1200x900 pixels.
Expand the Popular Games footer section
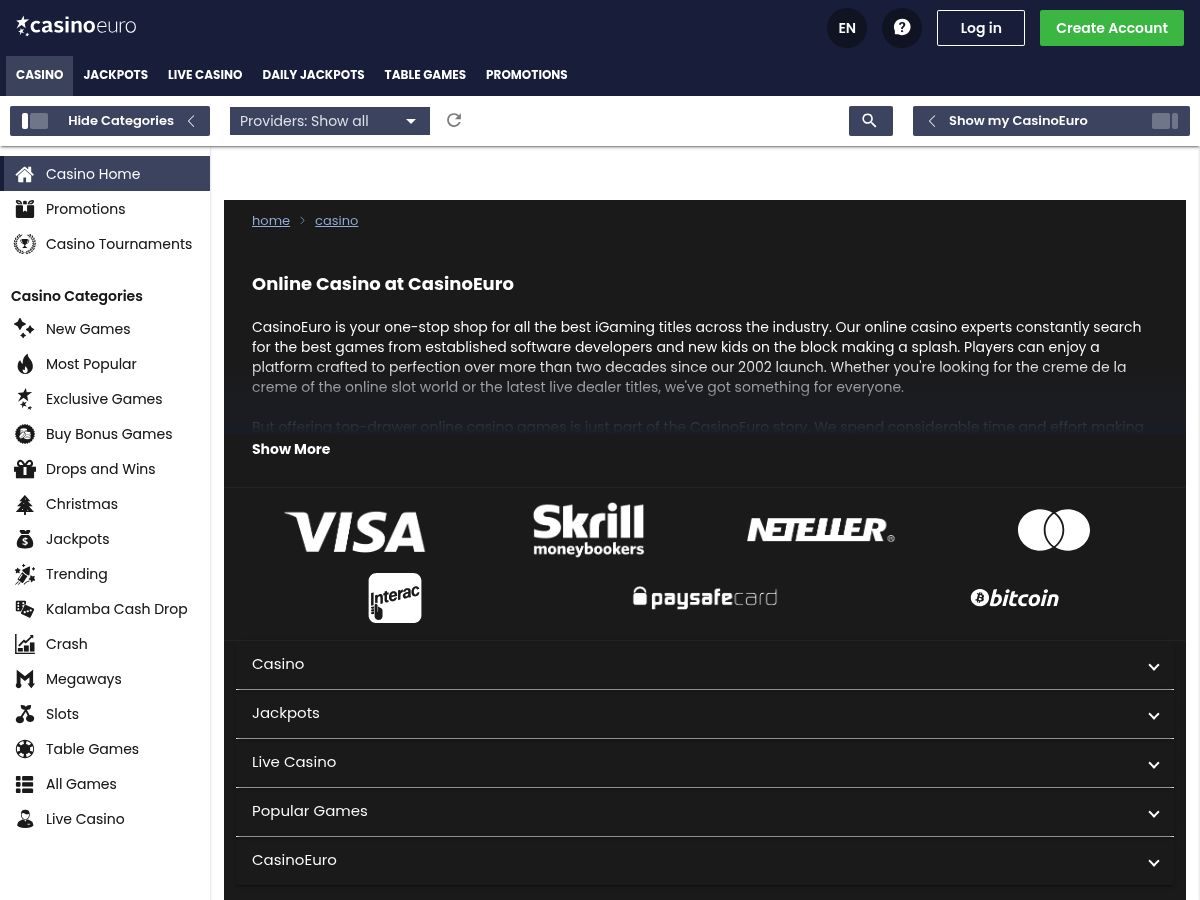coord(705,812)
